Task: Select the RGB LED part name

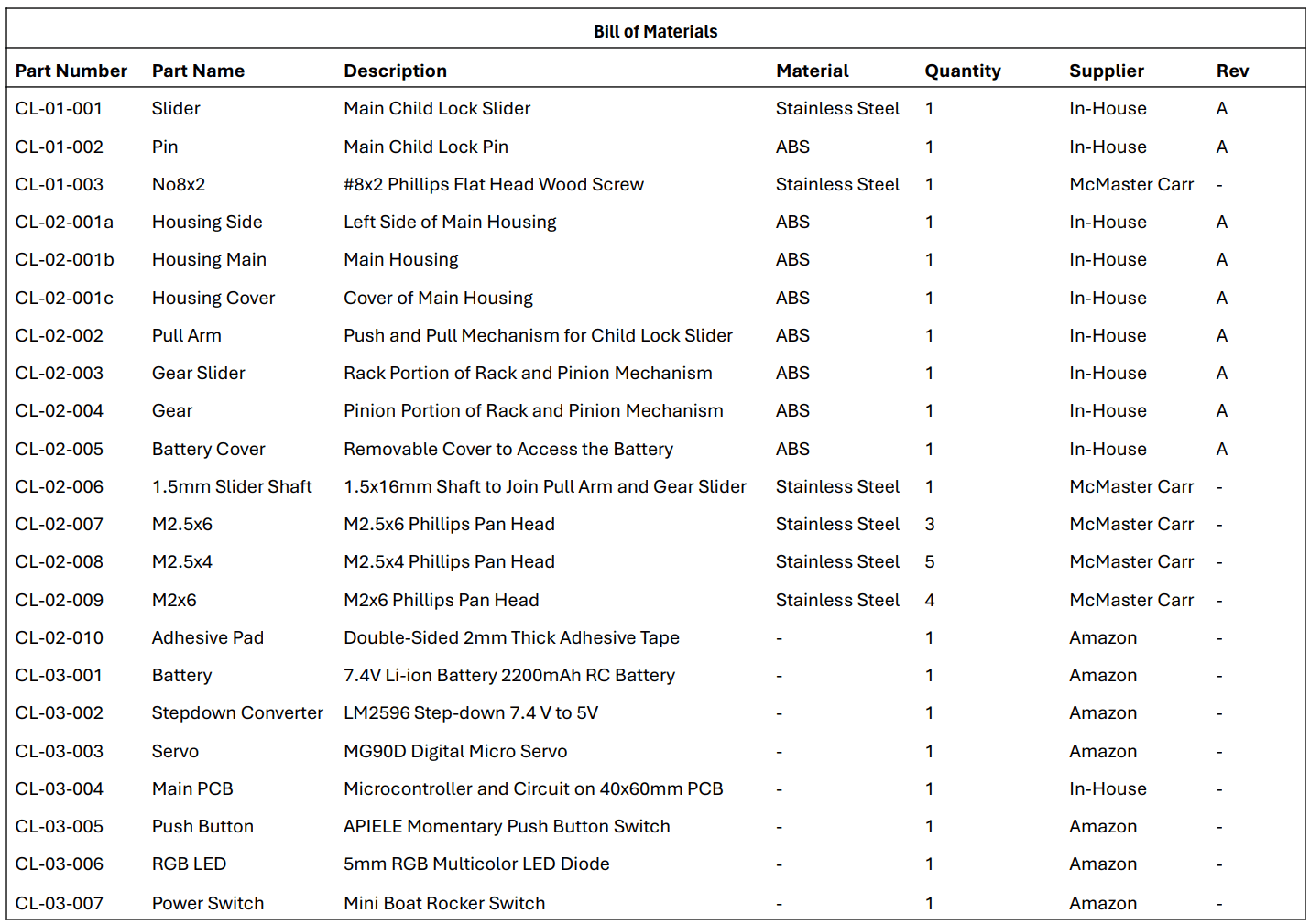Action: 189,864
